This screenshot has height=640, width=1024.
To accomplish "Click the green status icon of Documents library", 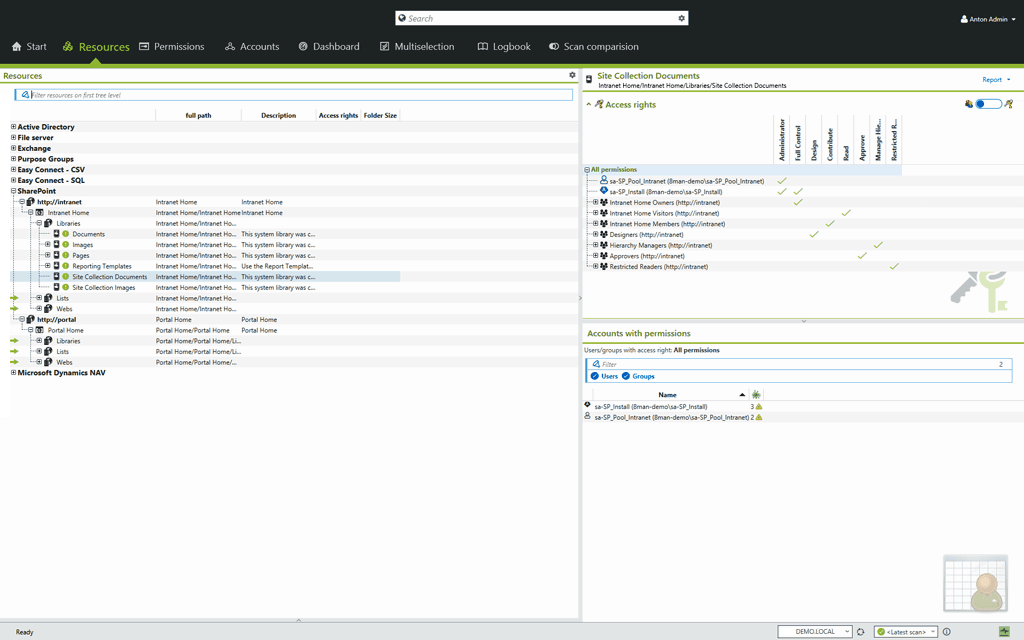I will point(65,234).
